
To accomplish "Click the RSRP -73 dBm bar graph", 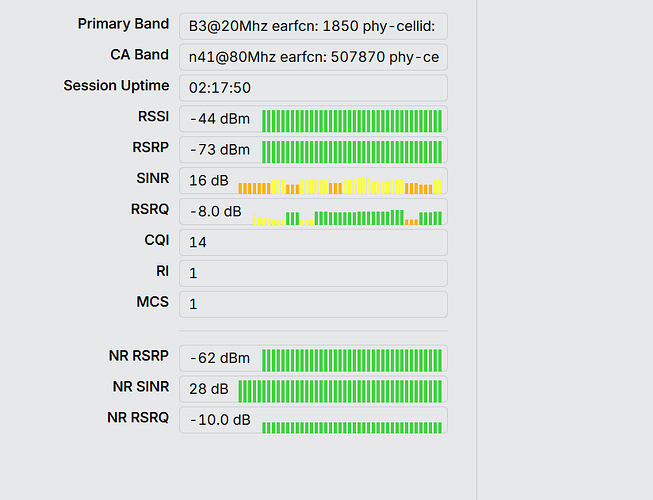I will pos(352,152).
